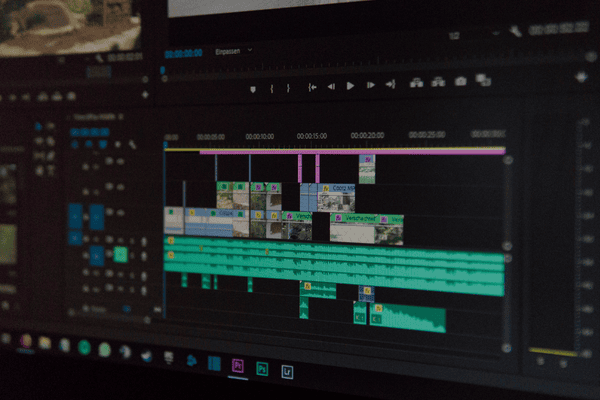Click the 00:00:15:00 mark on timeline ruler
Viewport: 600px width, 400px height.
[313, 136]
